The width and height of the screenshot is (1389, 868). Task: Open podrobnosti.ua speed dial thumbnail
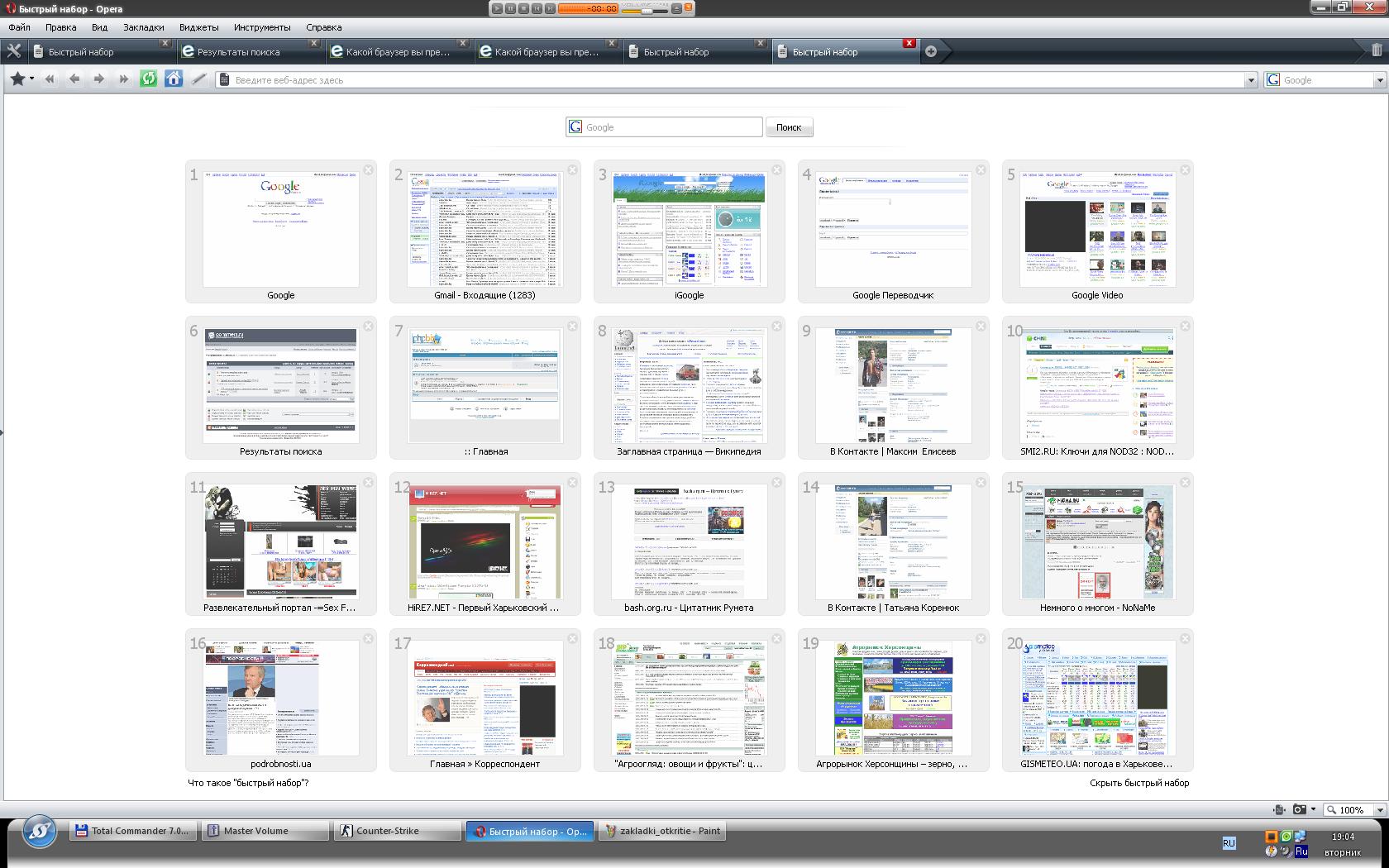tap(281, 699)
